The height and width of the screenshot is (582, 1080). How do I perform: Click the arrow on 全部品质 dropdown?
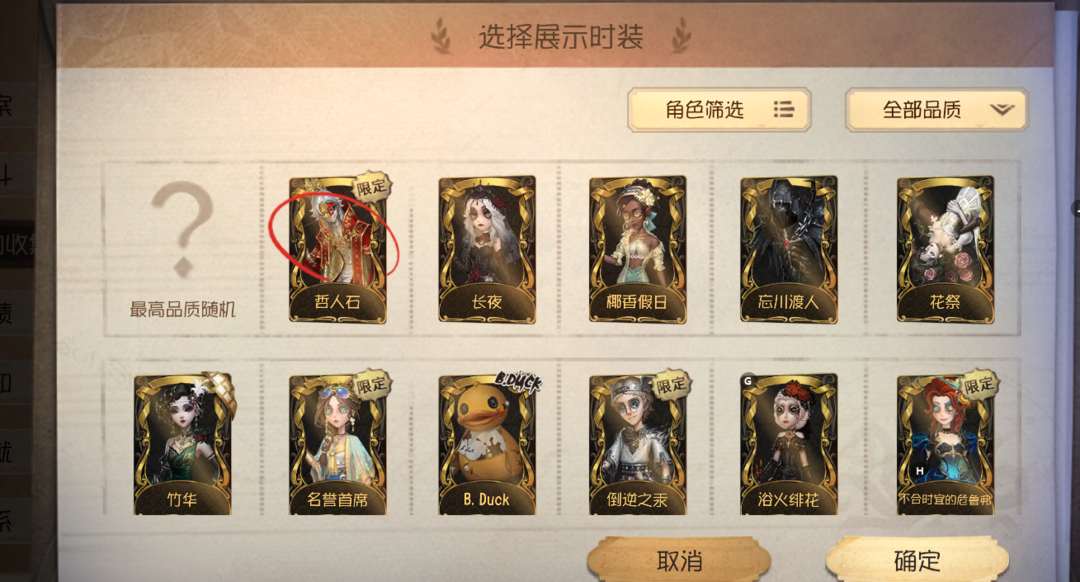click(1002, 110)
